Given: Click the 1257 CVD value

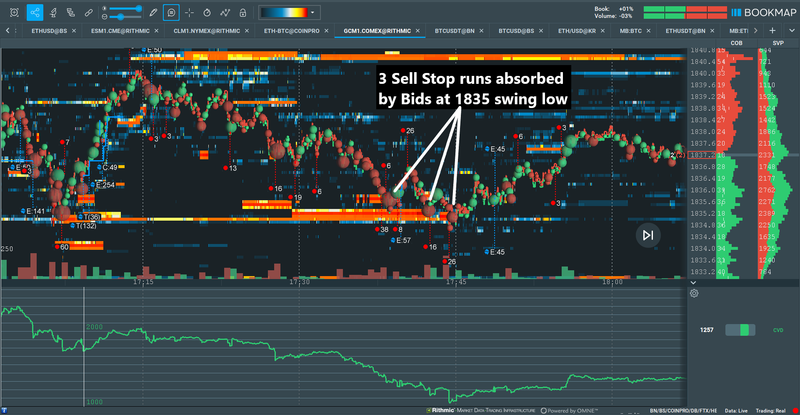Looking at the screenshot, I should (707, 330).
